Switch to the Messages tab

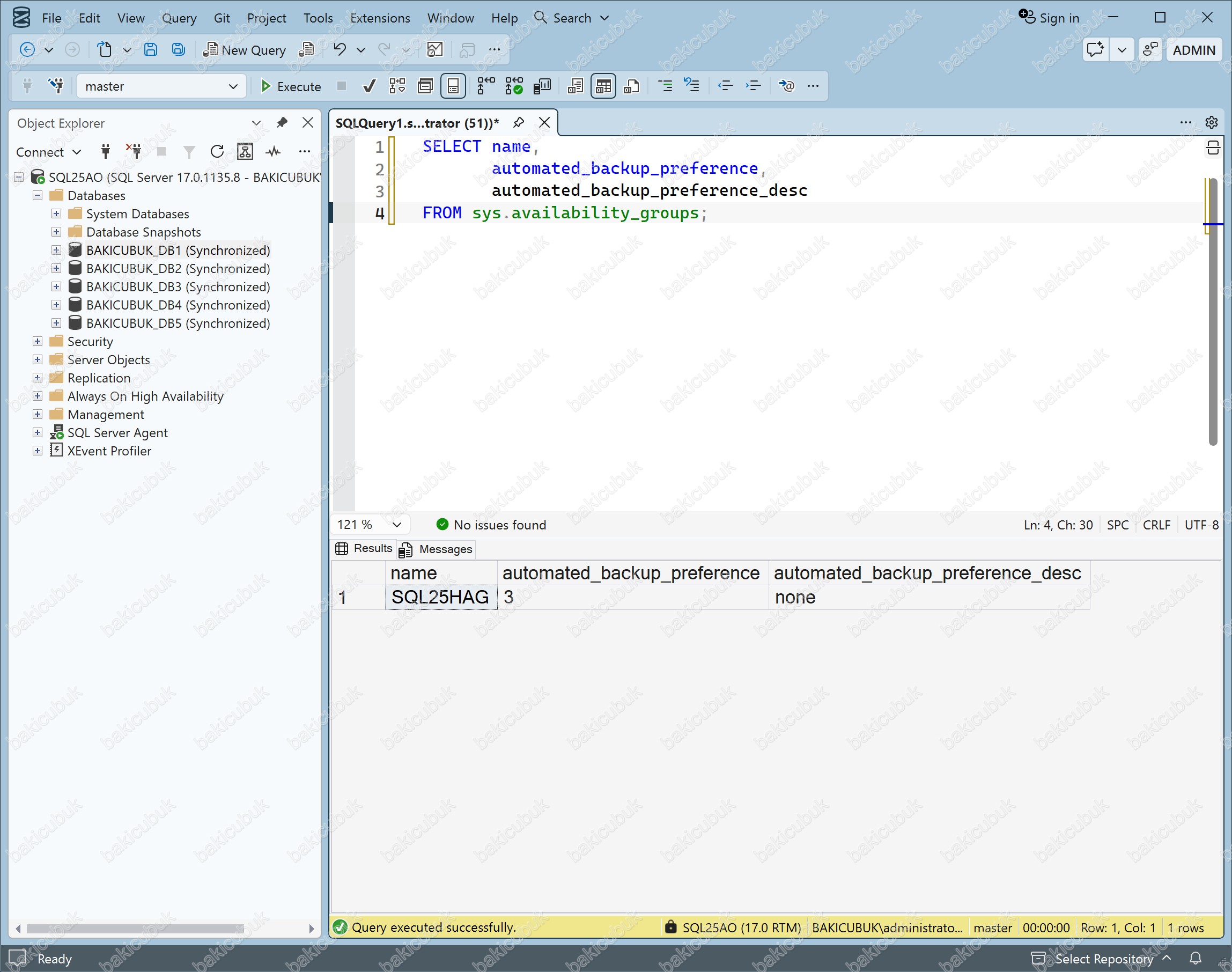click(437, 550)
